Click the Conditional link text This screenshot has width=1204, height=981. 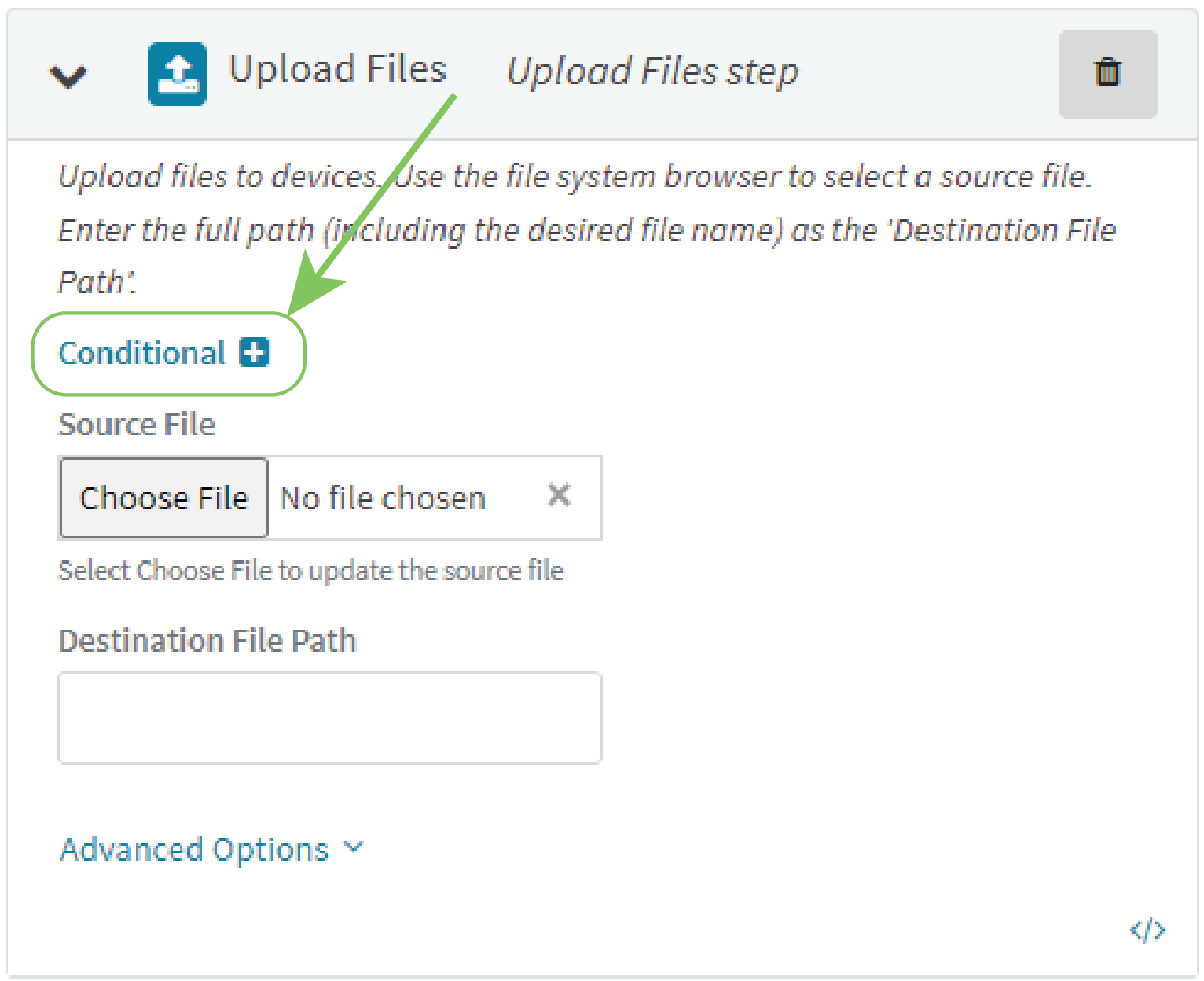[x=142, y=353]
